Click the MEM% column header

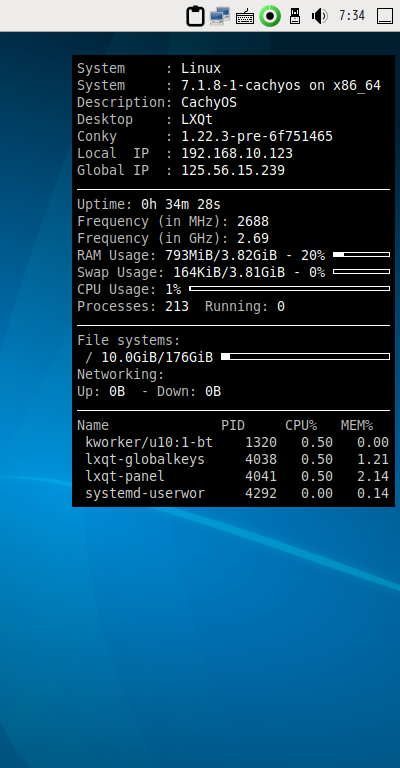click(357, 425)
